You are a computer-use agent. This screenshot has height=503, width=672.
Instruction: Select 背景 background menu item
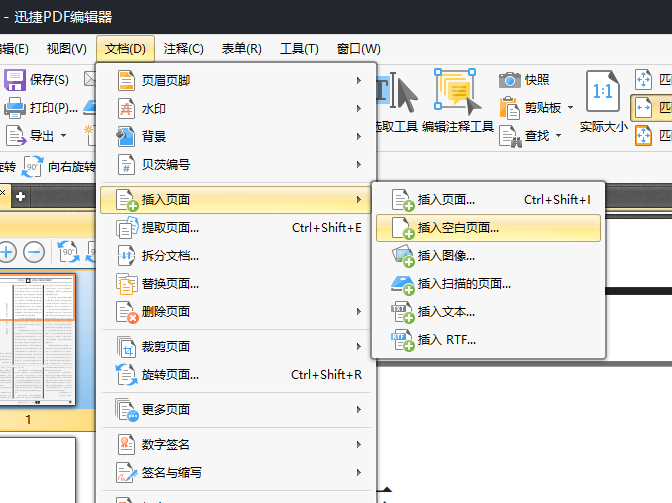[x=236, y=137]
